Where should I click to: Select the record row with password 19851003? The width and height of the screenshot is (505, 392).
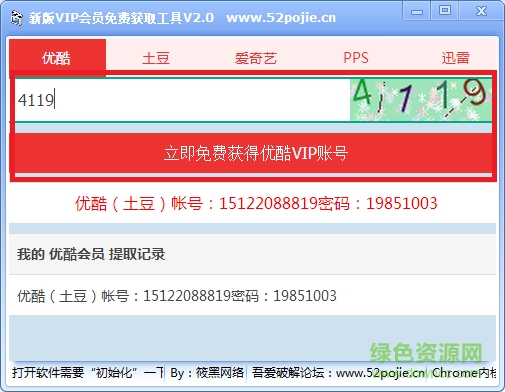coord(252,295)
